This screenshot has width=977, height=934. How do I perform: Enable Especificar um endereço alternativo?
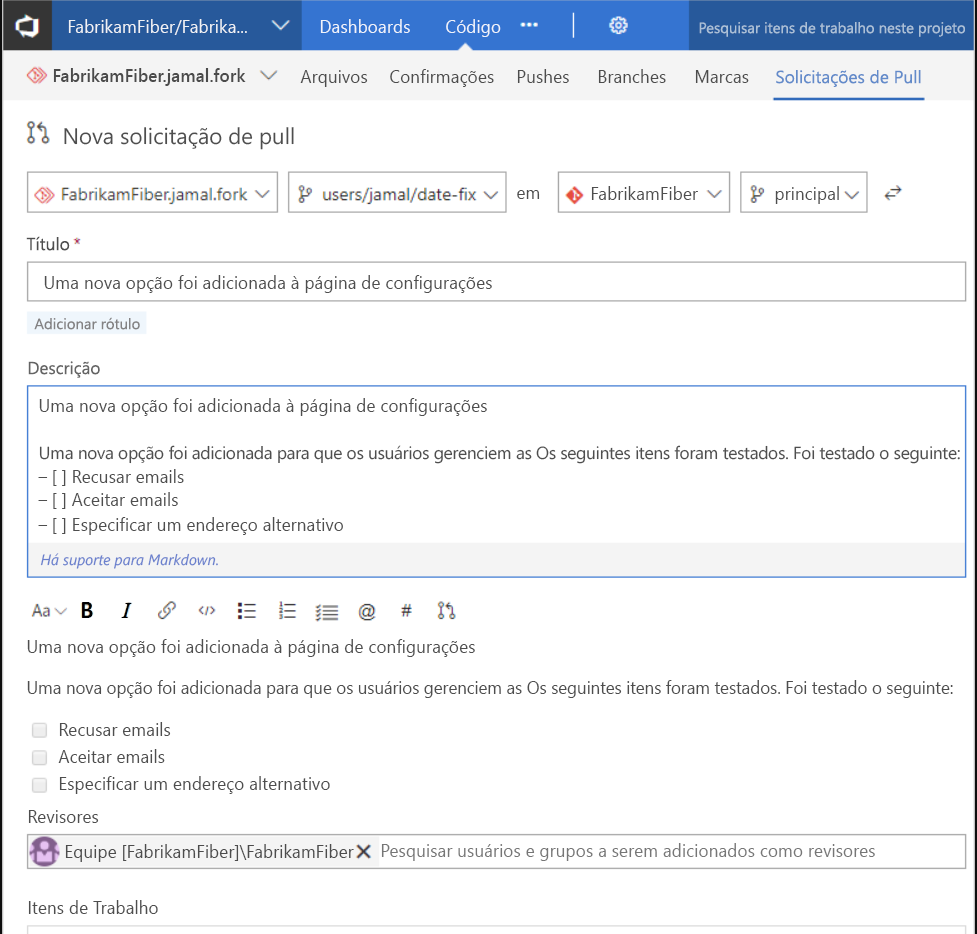(x=39, y=784)
